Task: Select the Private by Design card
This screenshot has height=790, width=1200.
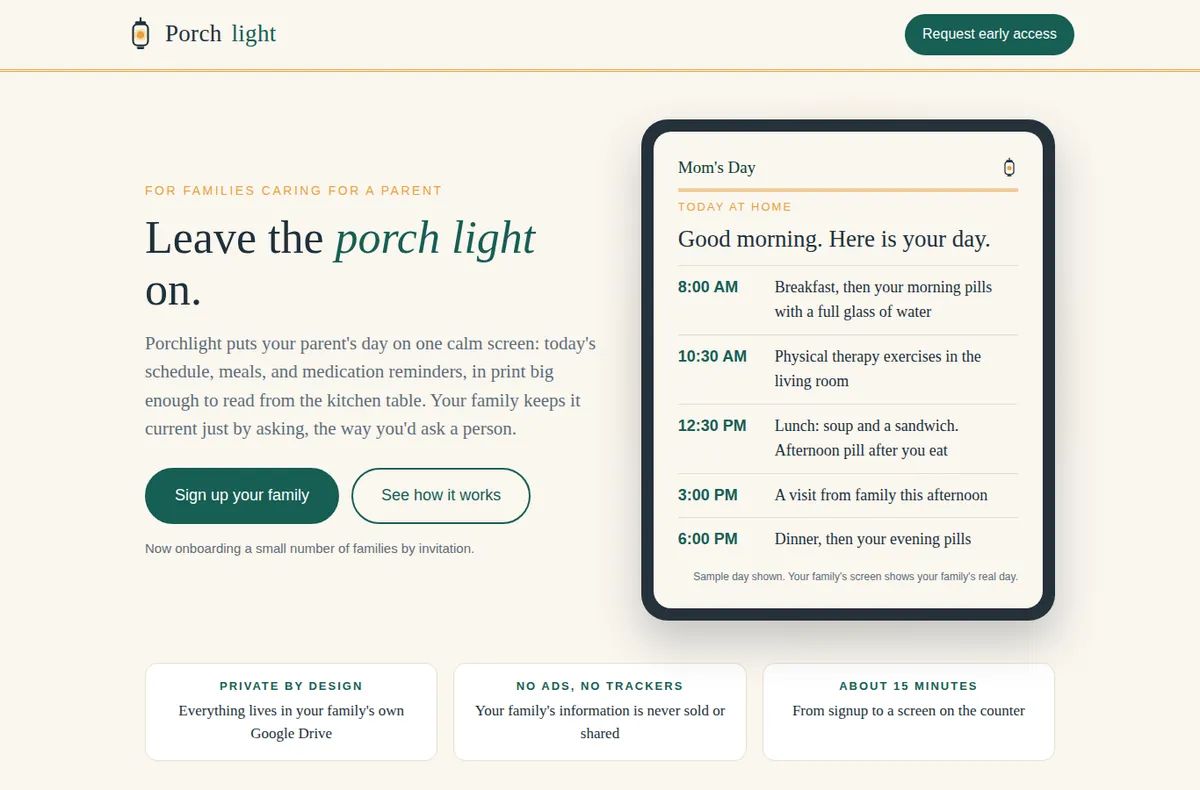Action: pos(291,711)
